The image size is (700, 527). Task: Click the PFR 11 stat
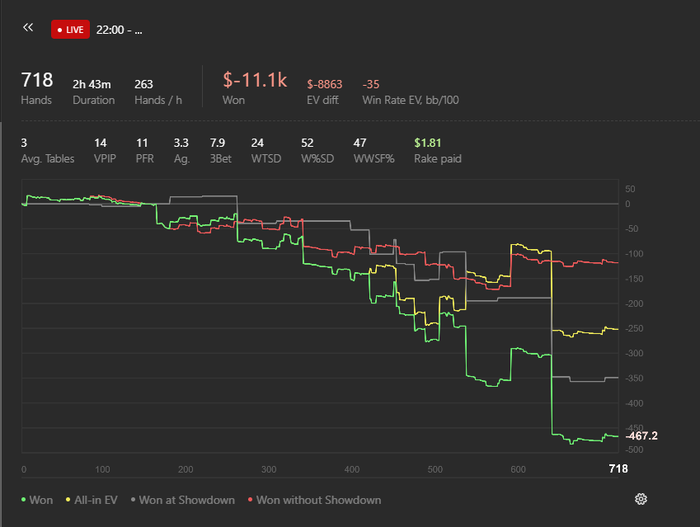click(145, 151)
